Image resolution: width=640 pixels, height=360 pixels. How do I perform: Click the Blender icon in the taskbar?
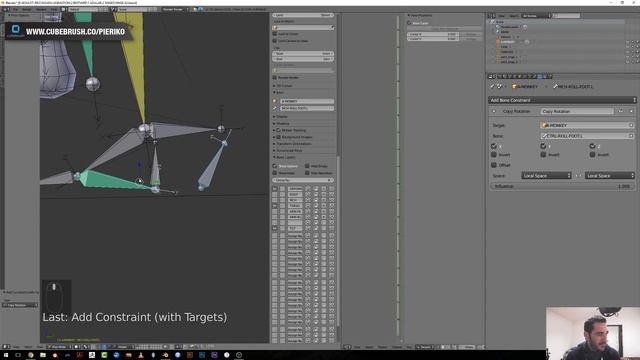tap(165, 355)
